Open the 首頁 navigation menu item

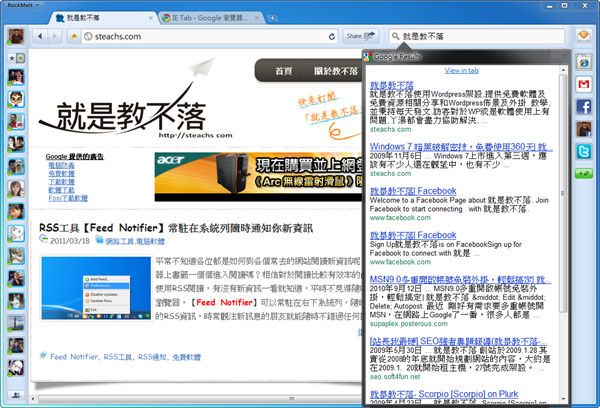(x=283, y=71)
